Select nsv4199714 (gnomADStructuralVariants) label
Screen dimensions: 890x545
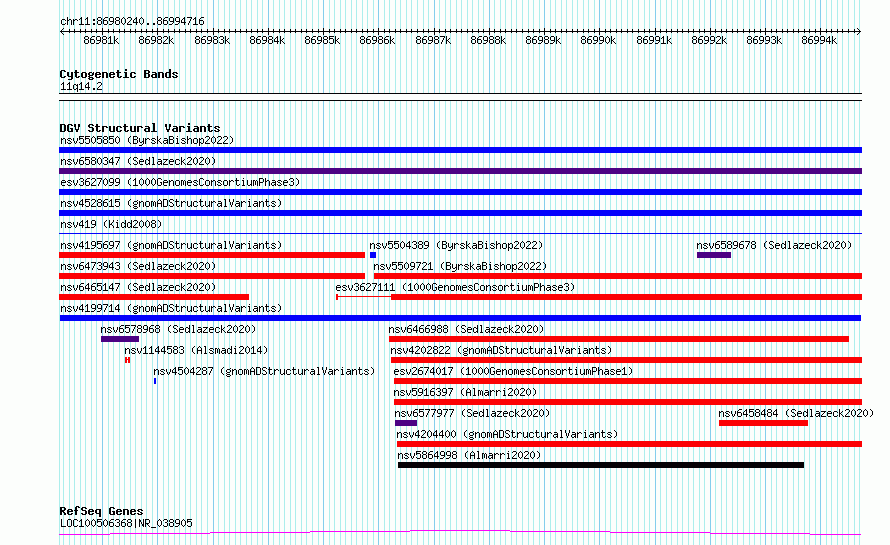(171, 308)
